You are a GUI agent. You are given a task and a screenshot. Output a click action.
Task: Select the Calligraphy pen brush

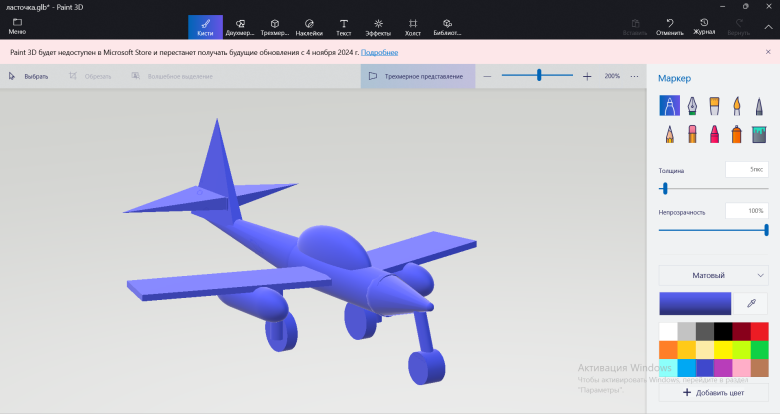(x=692, y=106)
